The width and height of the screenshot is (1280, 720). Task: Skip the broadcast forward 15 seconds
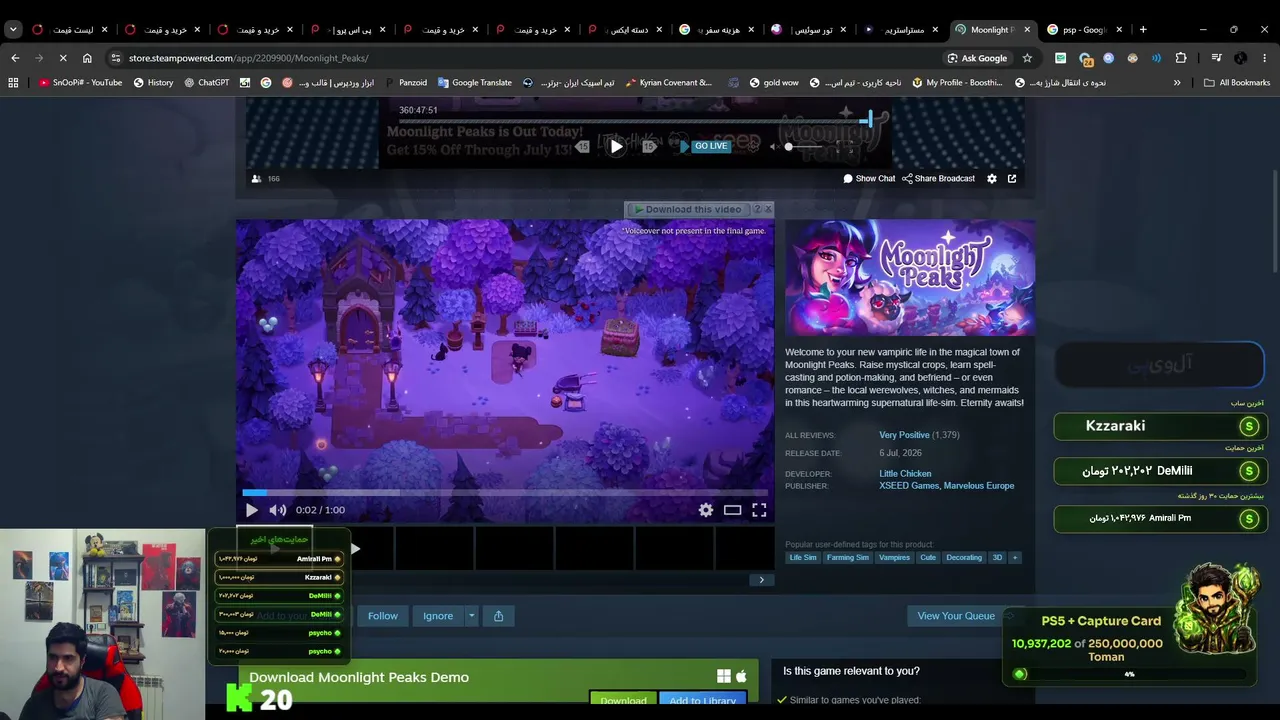point(649,146)
